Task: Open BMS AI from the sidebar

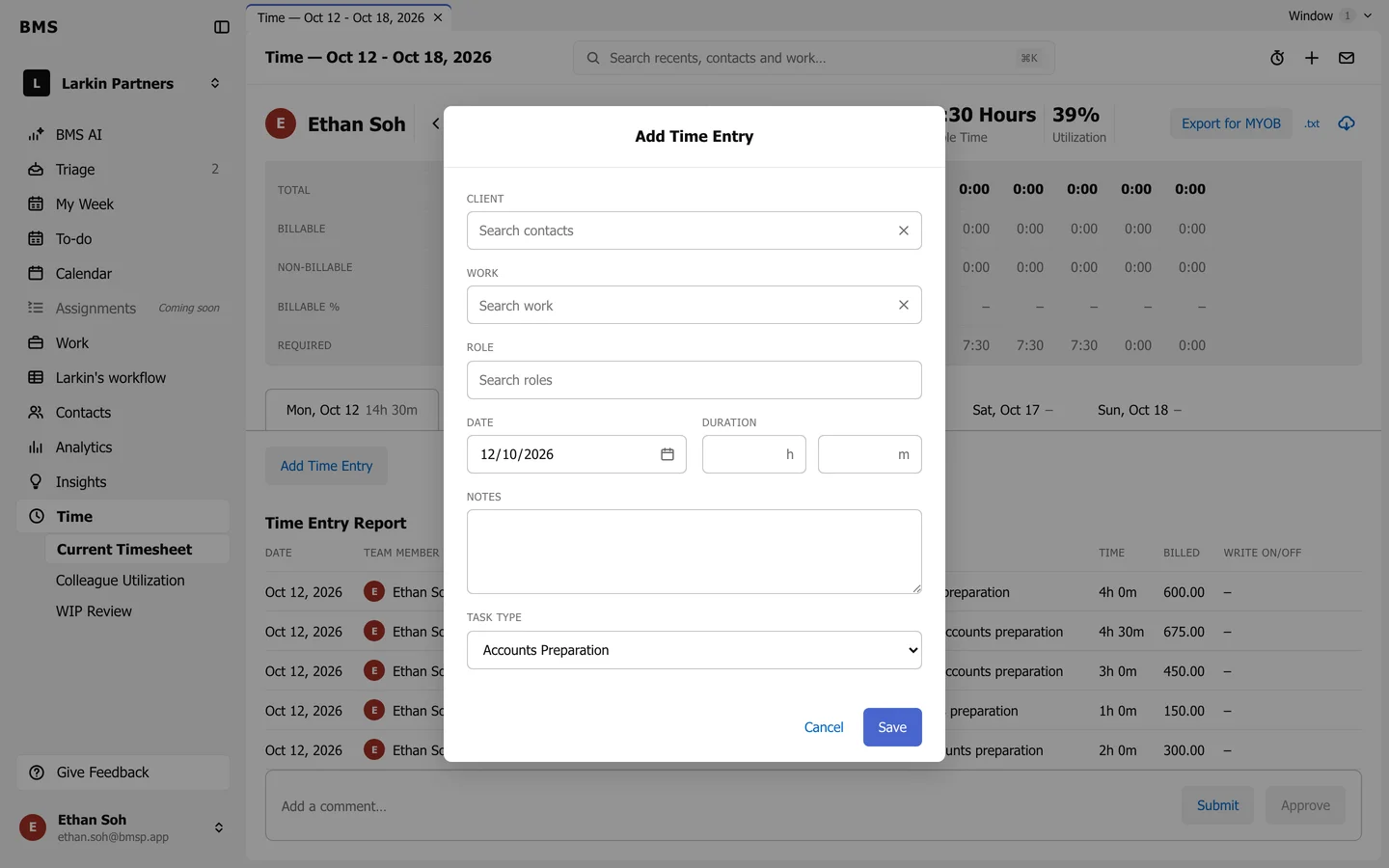Action: click(x=123, y=135)
